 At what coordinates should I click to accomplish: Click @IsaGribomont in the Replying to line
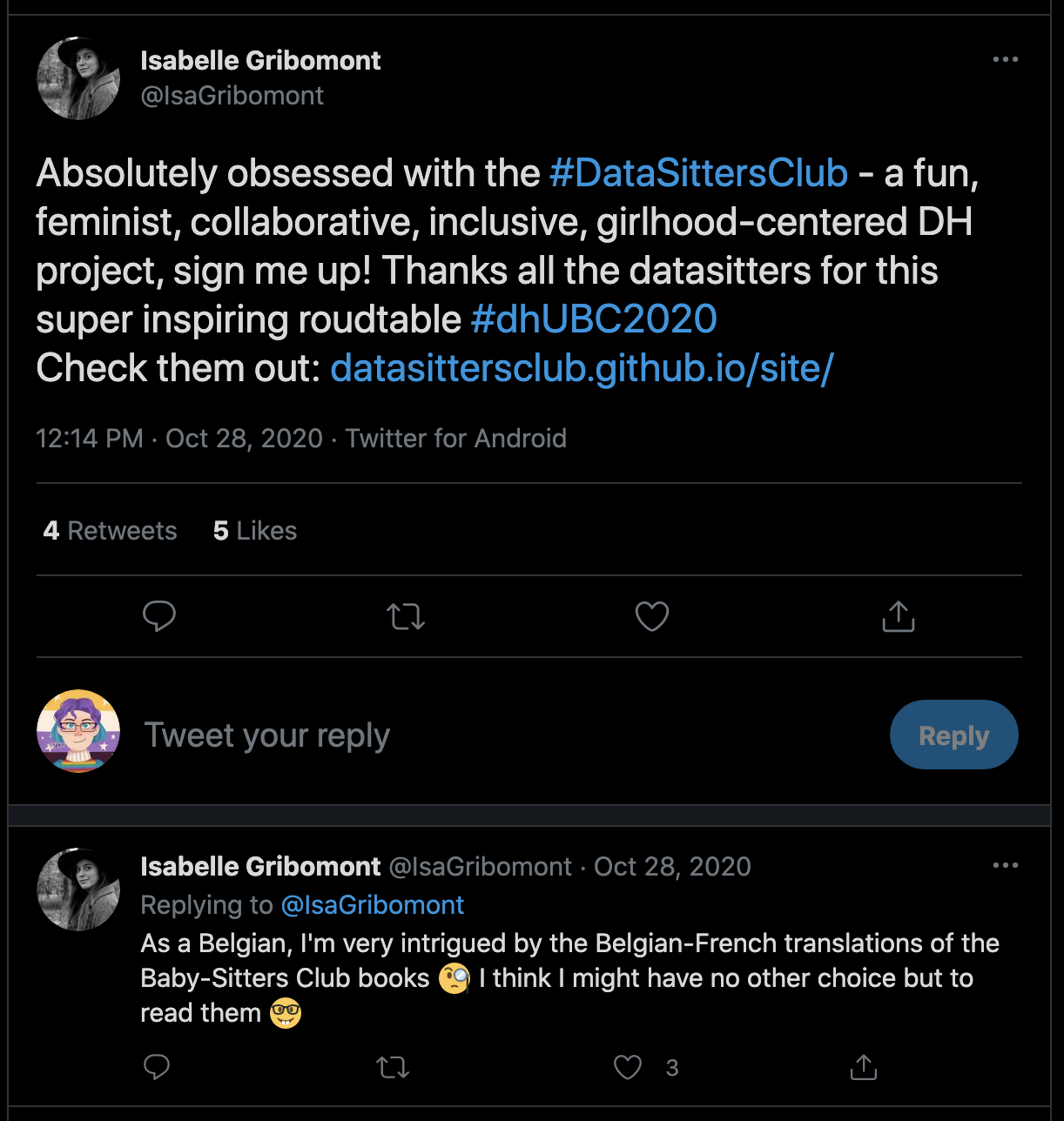click(373, 905)
